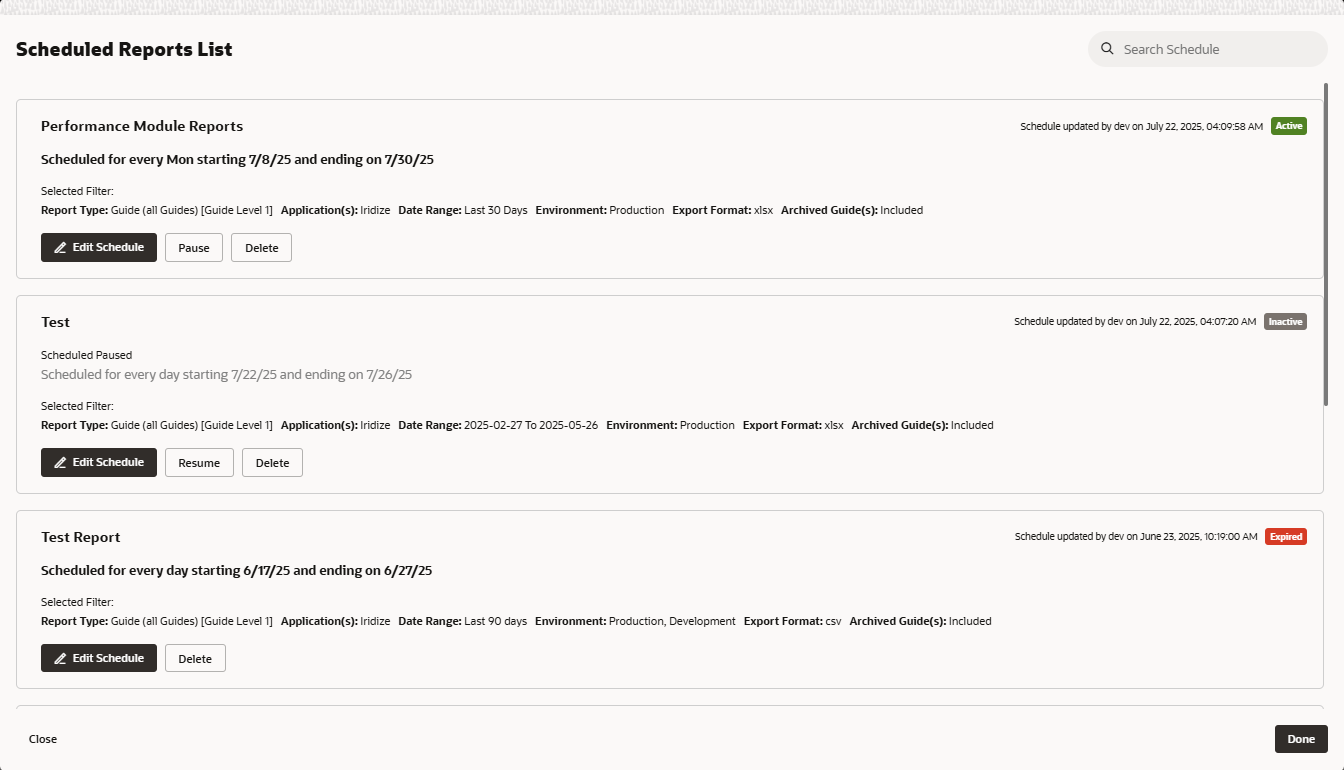Select the Performance Module Reports title
This screenshot has height=770, width=1344.
(142, 126)
